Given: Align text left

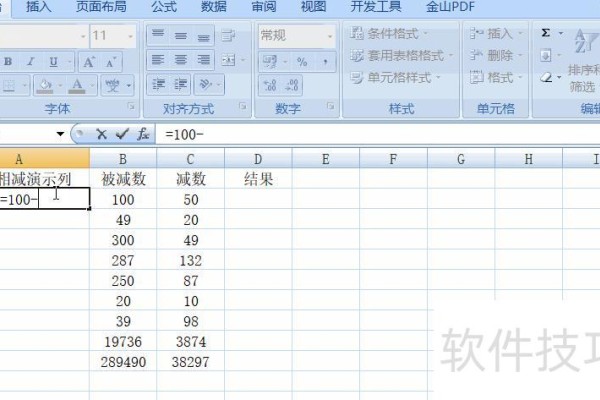Looking at the screenshot, I should pos(158,60).
